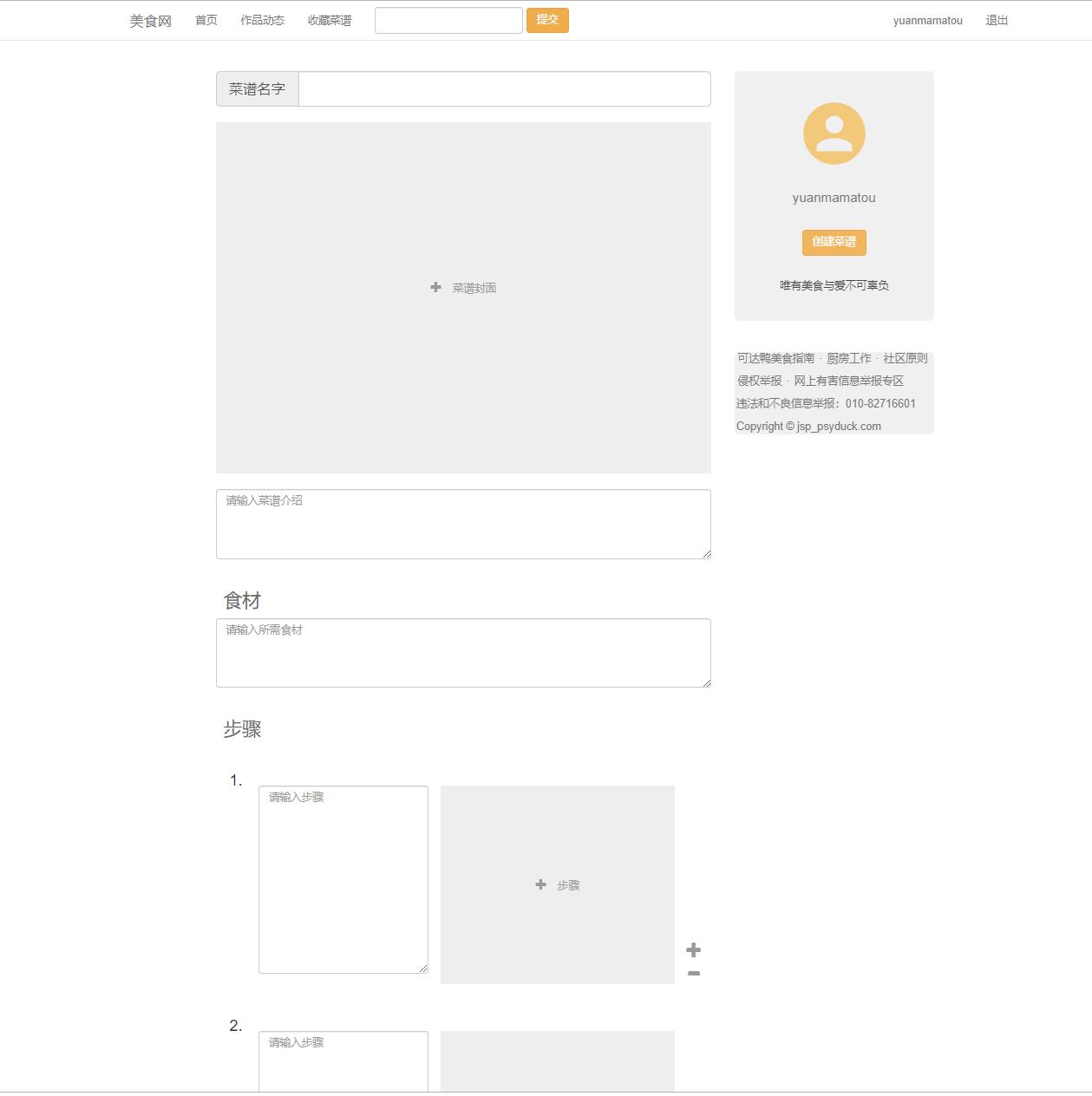Click the 提交 submit button

pos(547,19)
